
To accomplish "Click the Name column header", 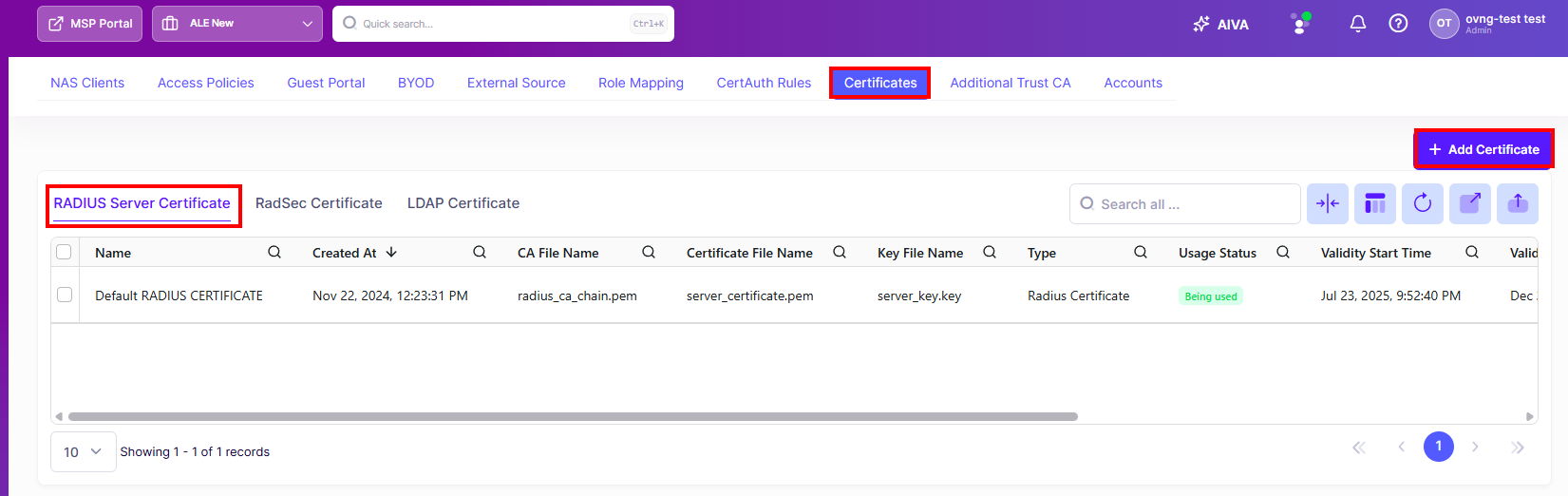I will click(113, 253).
